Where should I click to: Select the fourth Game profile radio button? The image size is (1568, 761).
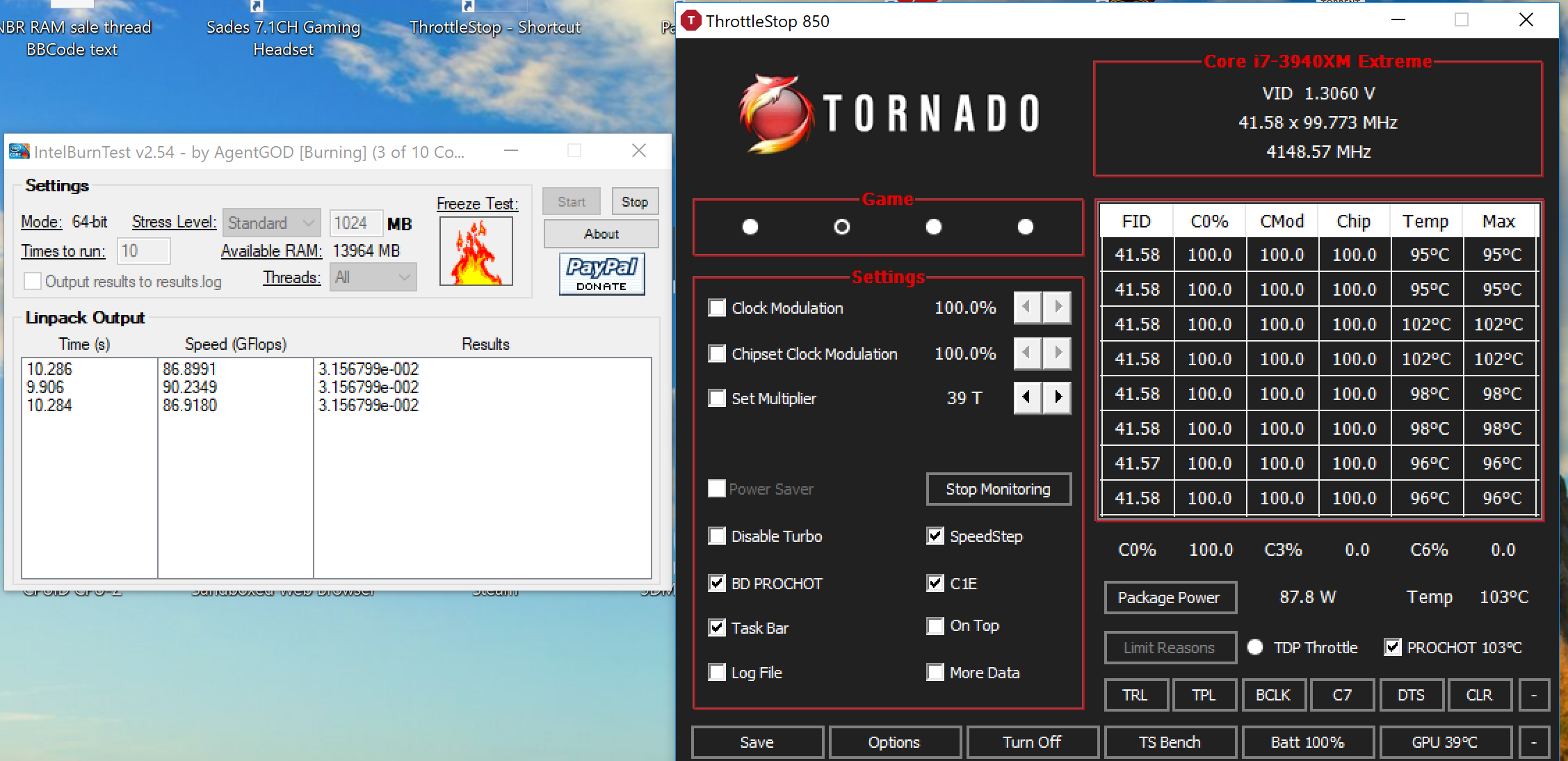1026,227
